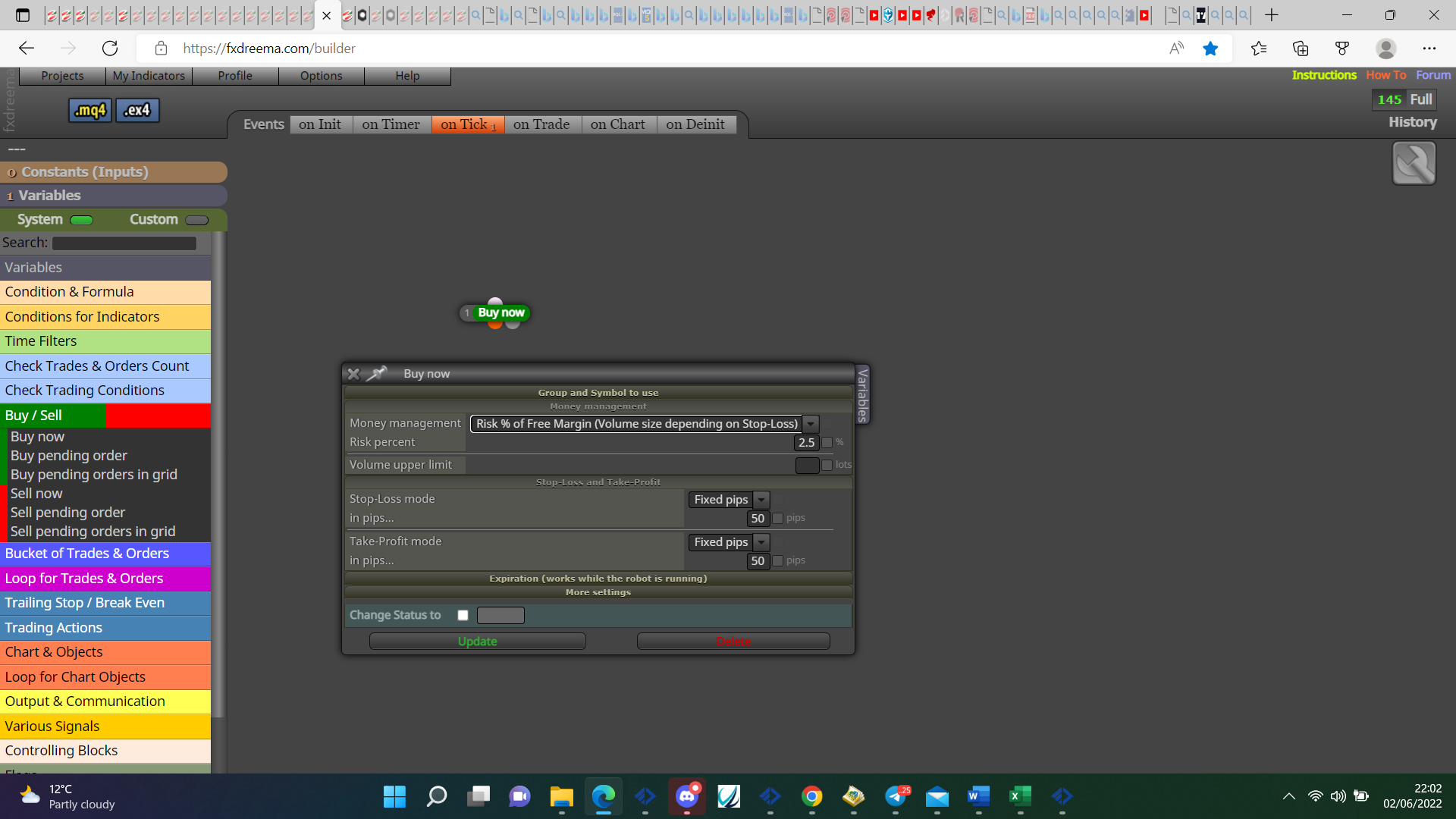Expand the Expiration section
The height and width of the screenshot is (819, 1456).
tap(598, 578)
